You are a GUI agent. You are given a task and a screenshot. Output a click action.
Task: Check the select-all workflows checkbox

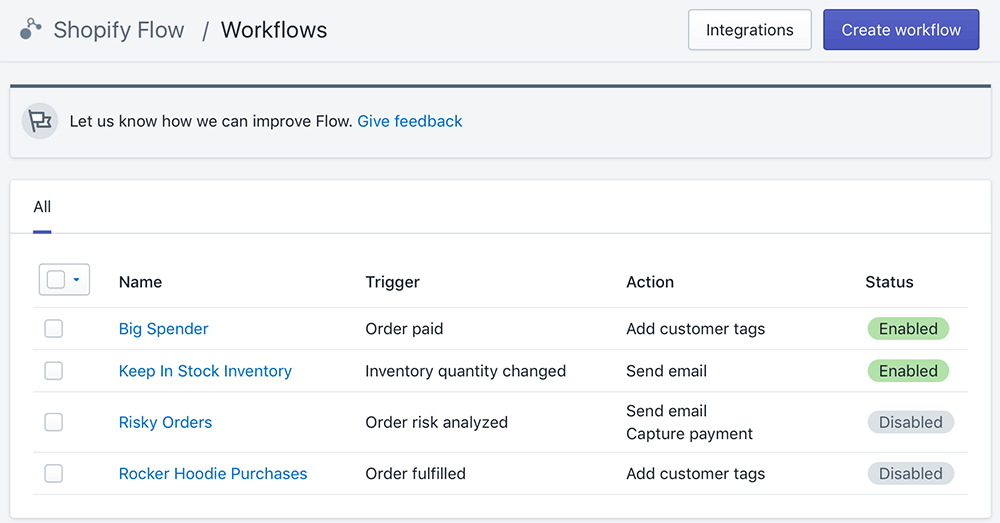point(56,280)
